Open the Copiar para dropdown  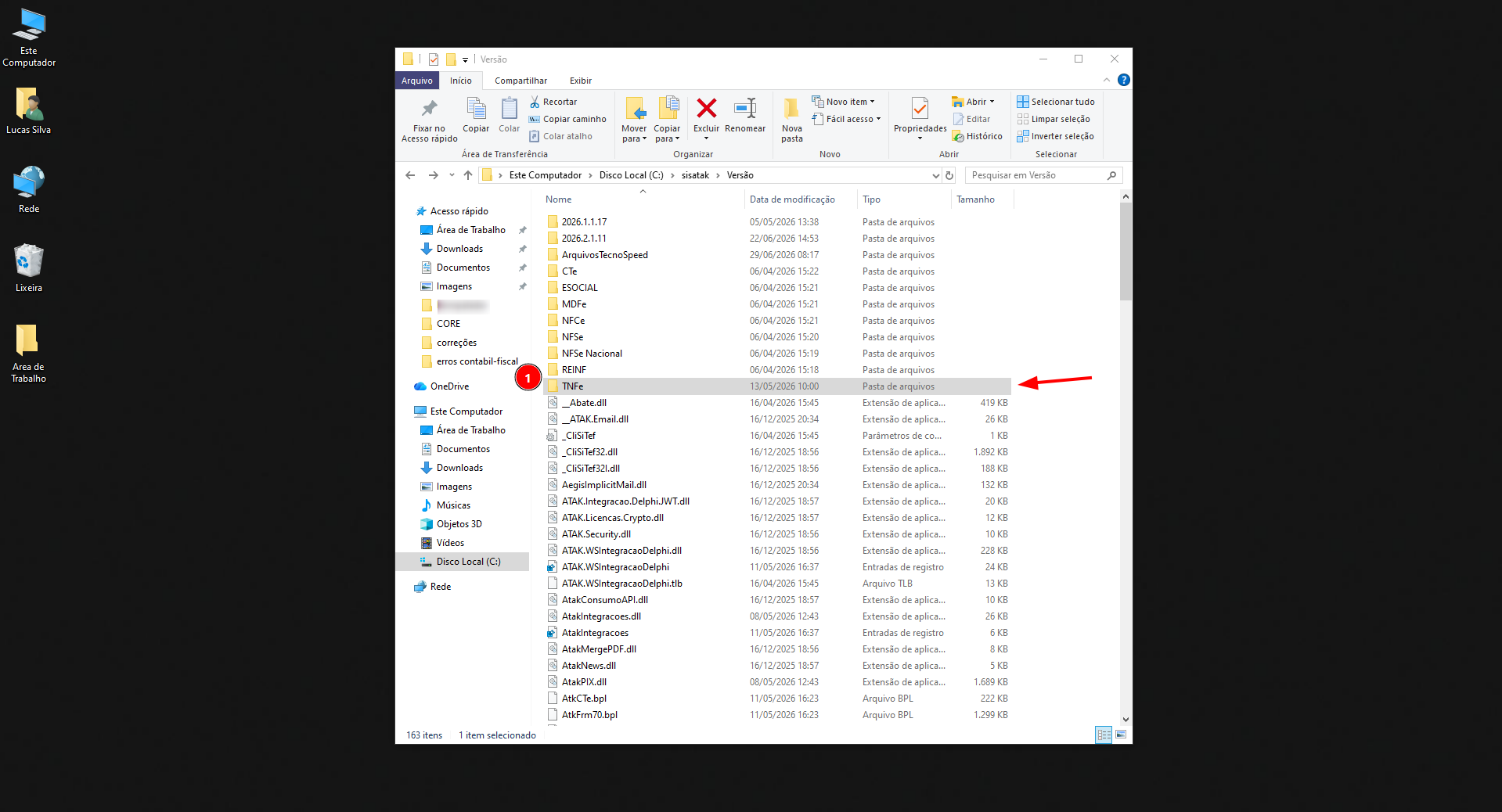tap(667, 135)
